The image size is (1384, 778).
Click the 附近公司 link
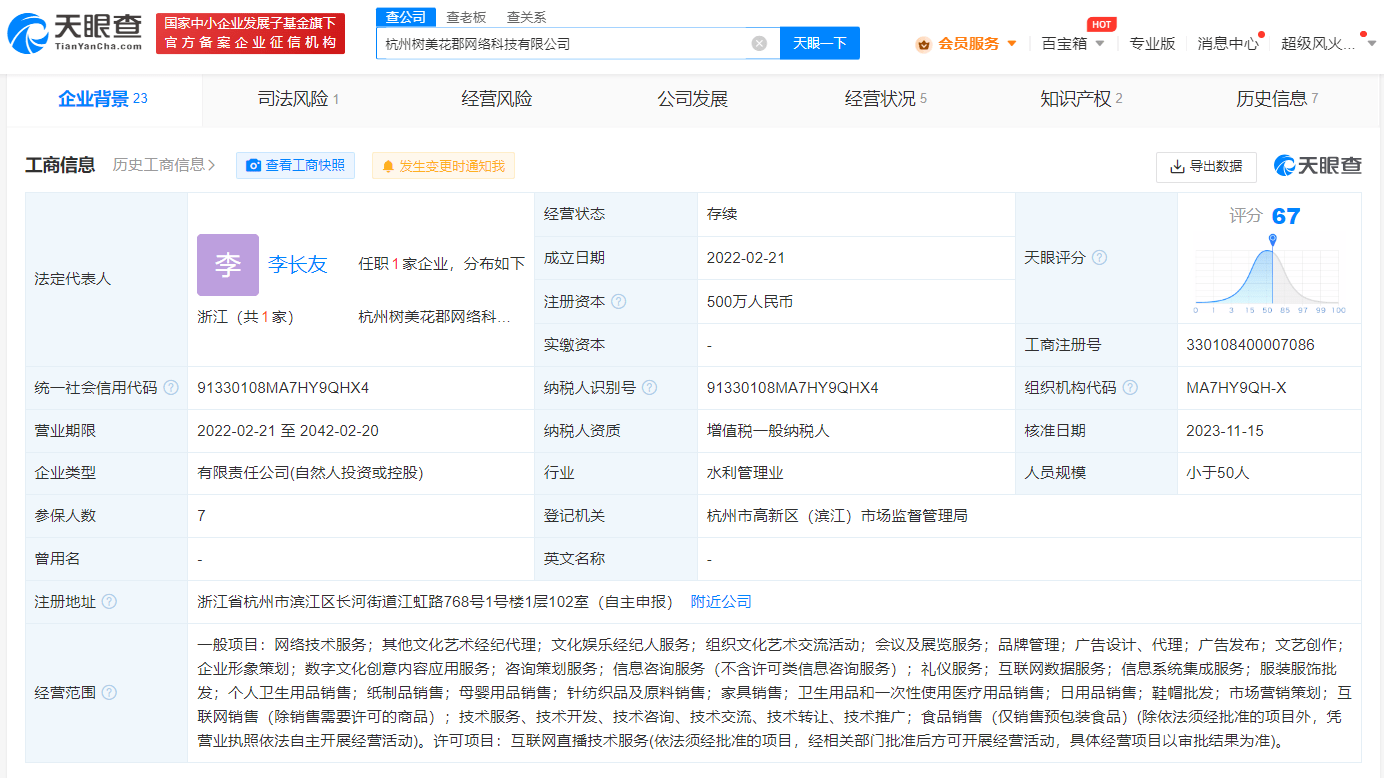click(x=721, y=602)
